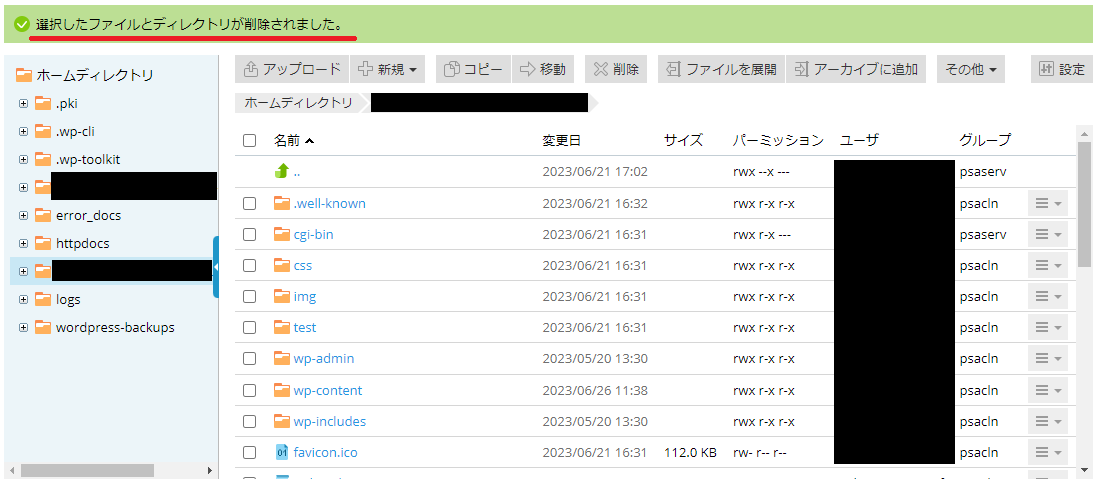1105x491 pixels.
Task: Open the row actions menu for css
Action: pyautogui.click(x=1047, y=265)
